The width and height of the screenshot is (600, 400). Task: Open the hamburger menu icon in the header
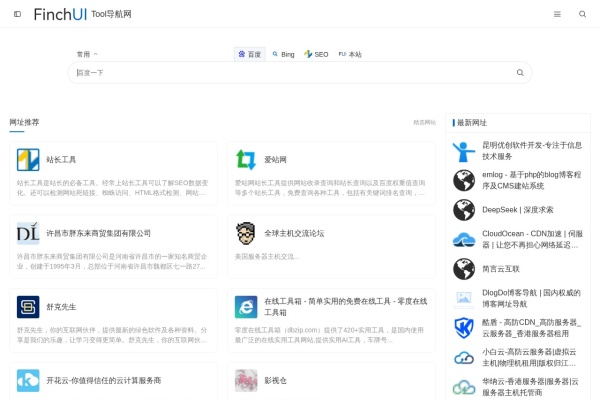(557, 14)
